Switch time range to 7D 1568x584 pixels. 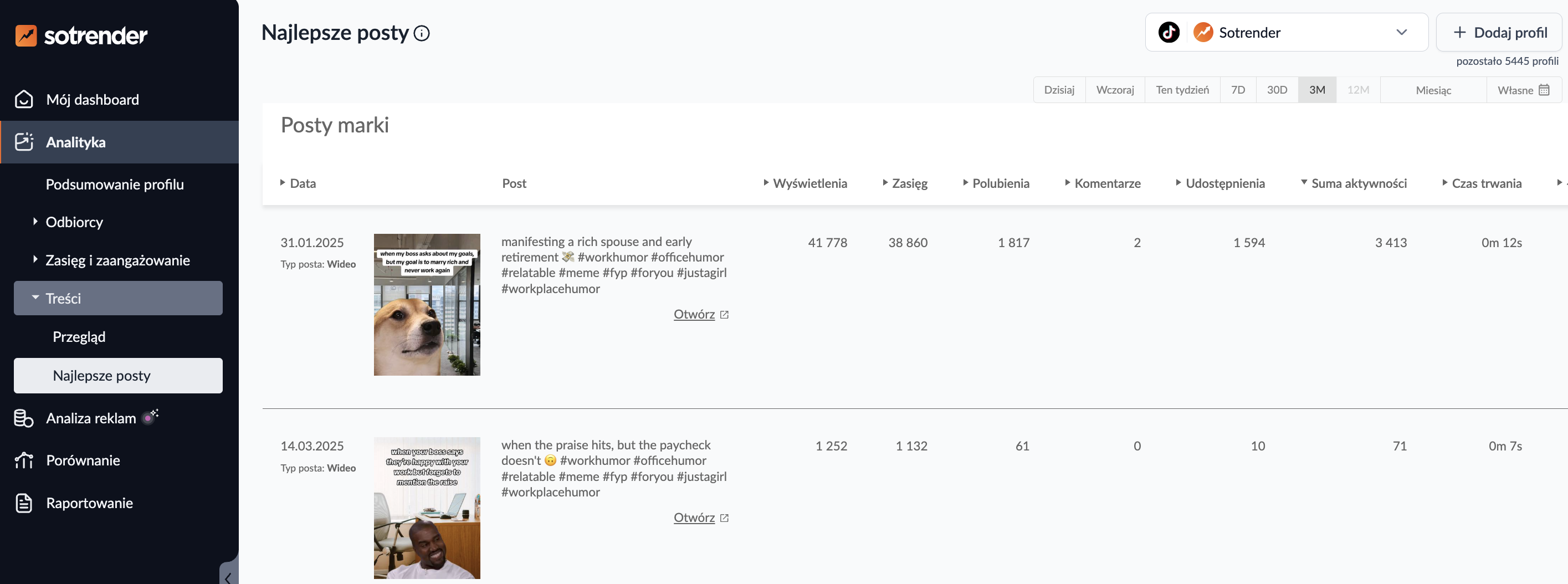point(1237,90)
